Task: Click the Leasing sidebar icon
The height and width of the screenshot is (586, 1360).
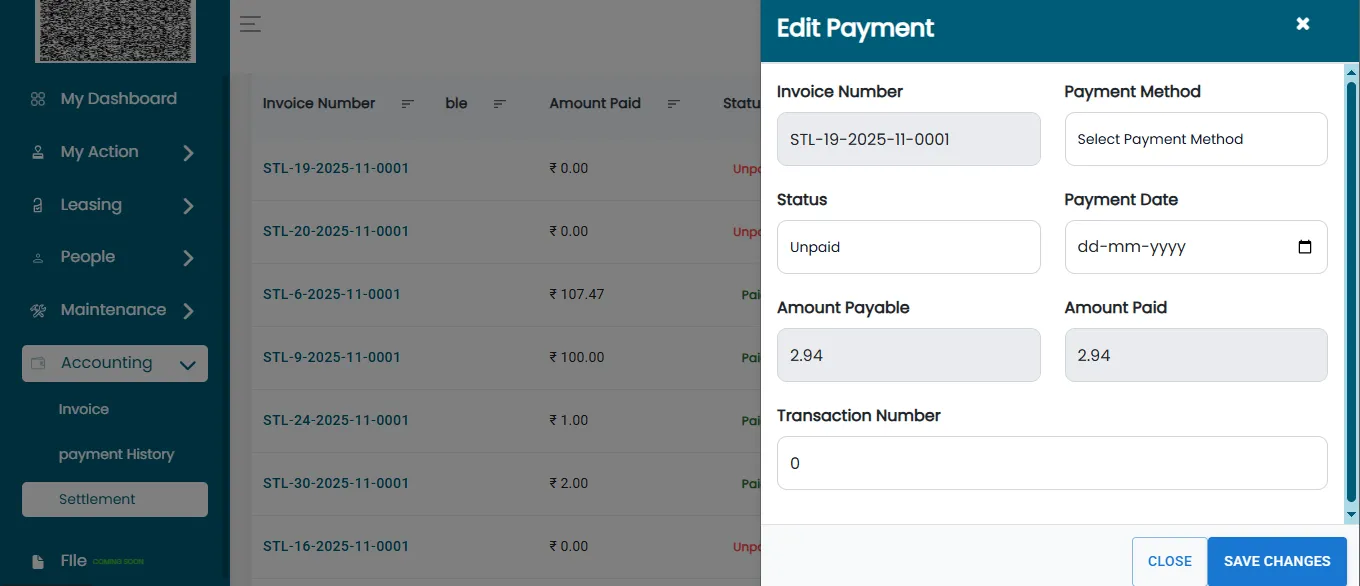Action: [x=38, y=205]
